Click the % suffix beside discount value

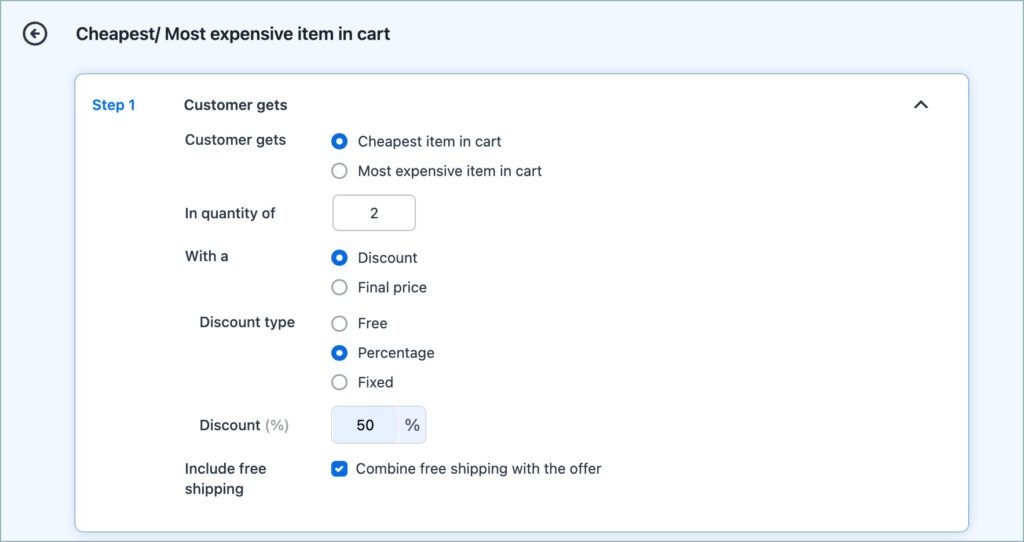(412, 425)
